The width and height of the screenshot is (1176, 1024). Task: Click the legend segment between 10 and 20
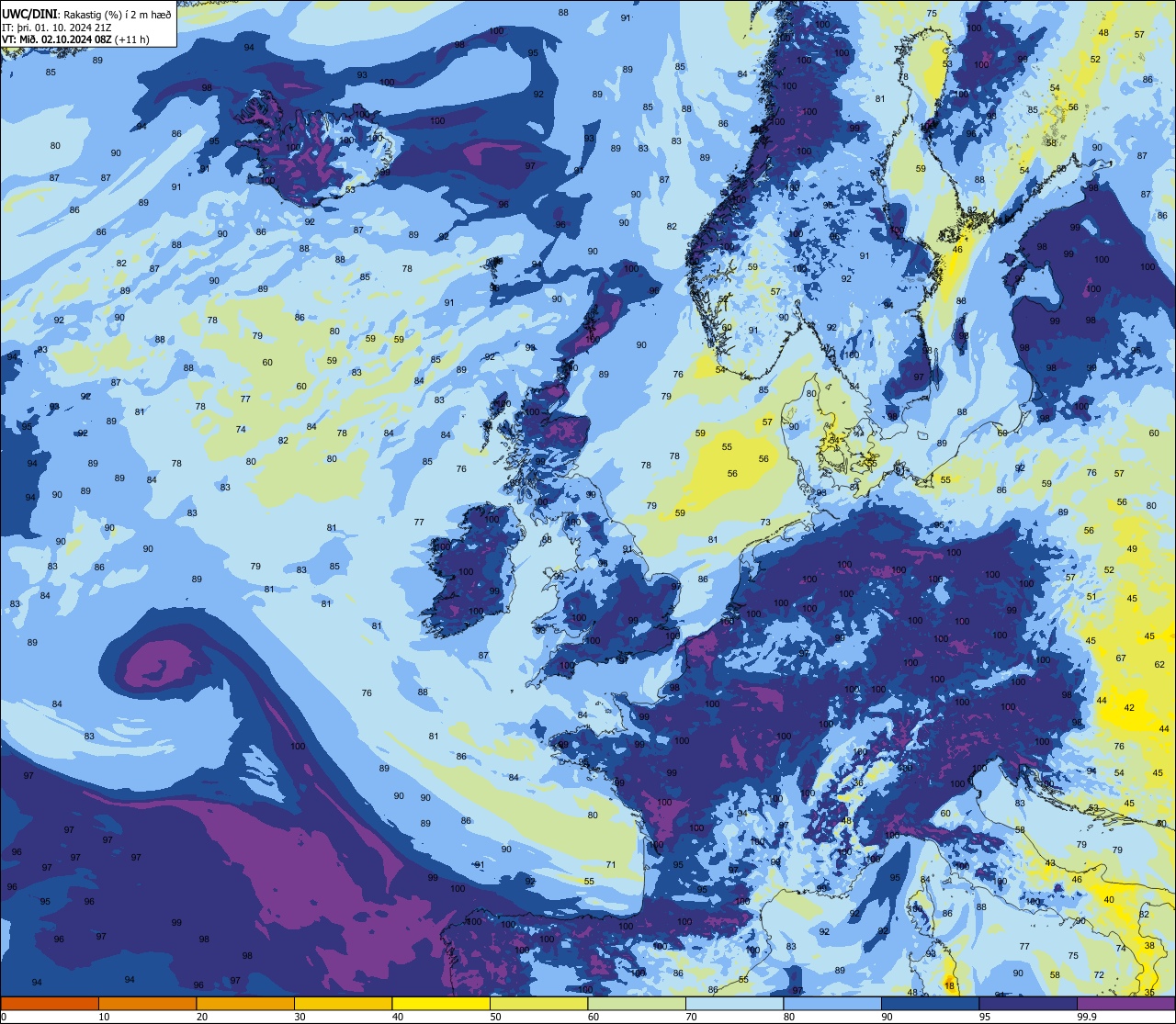[147, 1003]
